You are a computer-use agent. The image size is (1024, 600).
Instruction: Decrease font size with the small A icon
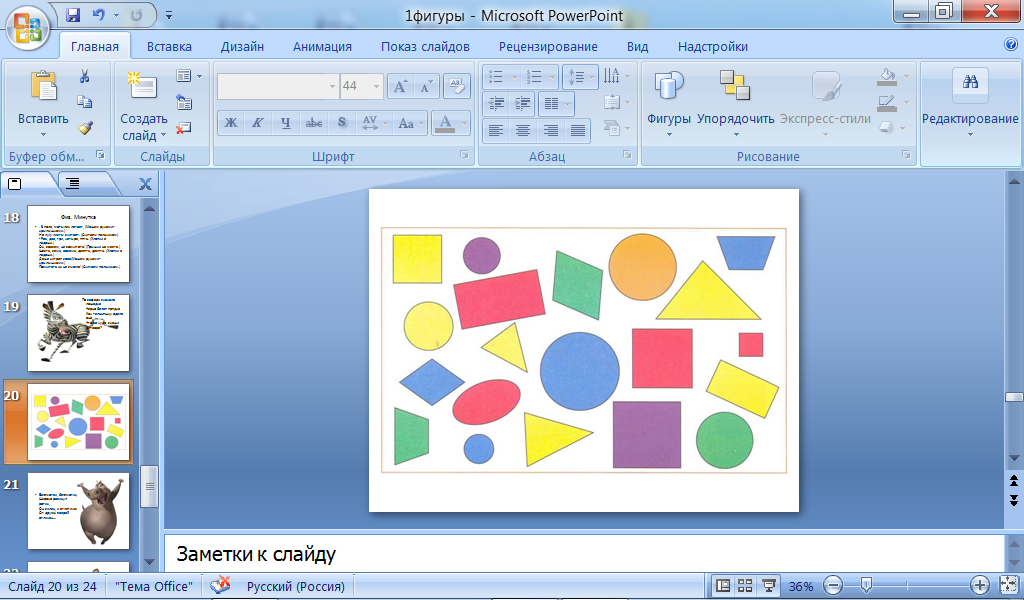(426, 86)
